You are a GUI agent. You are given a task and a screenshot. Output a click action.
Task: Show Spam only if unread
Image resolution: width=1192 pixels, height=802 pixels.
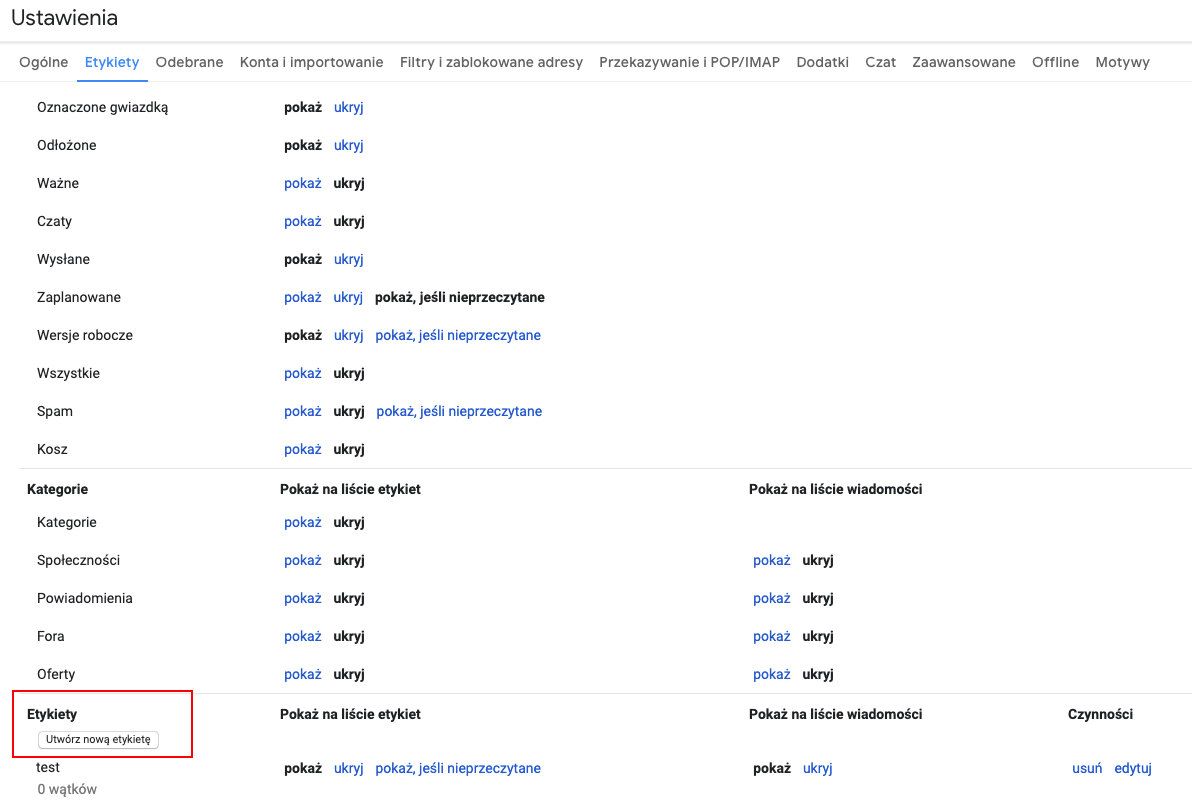point(458,411)
